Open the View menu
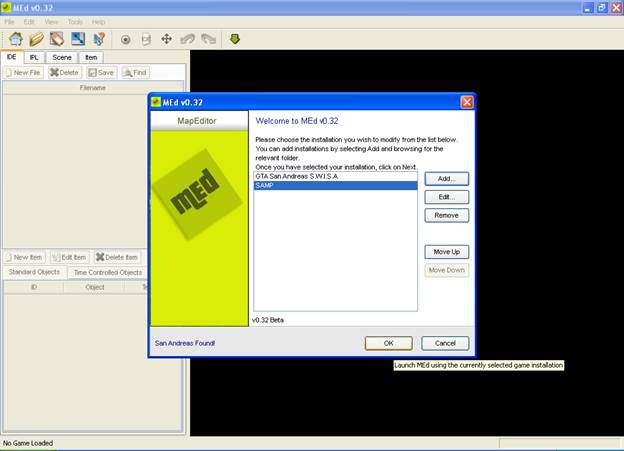This screenshot has height=451, width=624. pos(51,22)
